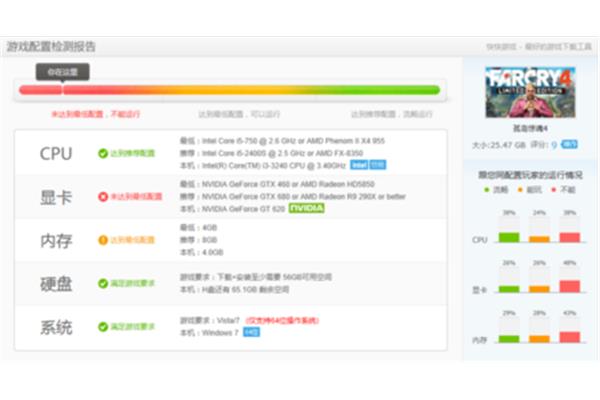
Task: Click the 8GB recommended memory line
Action: (x=198, y=240)
